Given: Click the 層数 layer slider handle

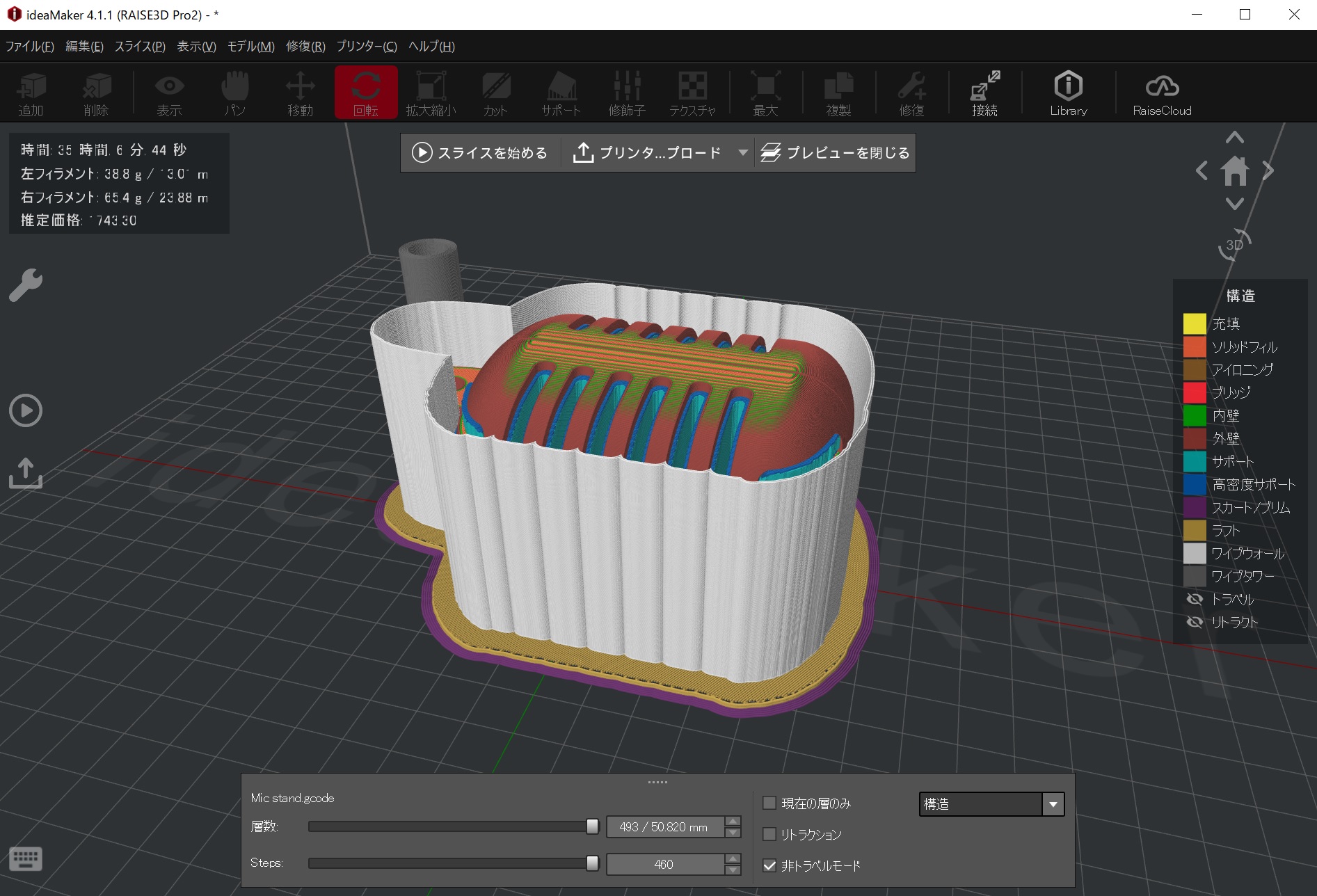Looking at the screenshot, I should click(x=592, y=826).
